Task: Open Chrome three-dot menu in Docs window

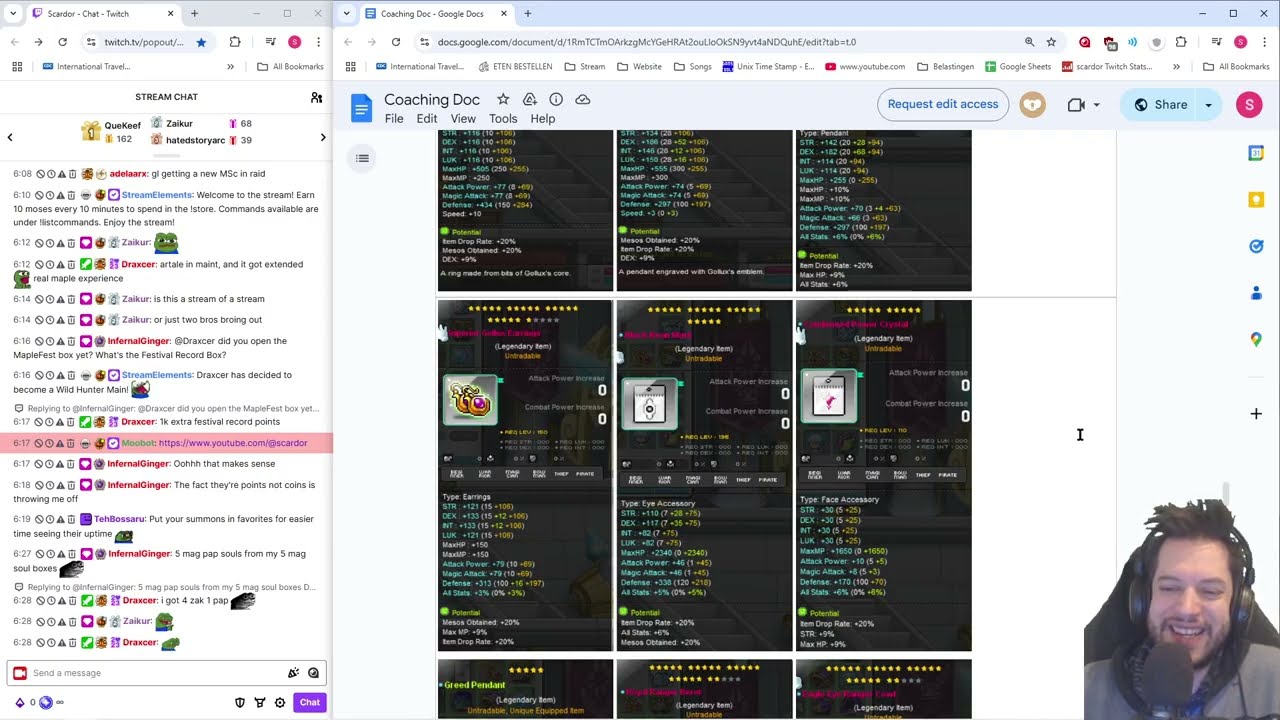Action: [x=1264, y=42]
